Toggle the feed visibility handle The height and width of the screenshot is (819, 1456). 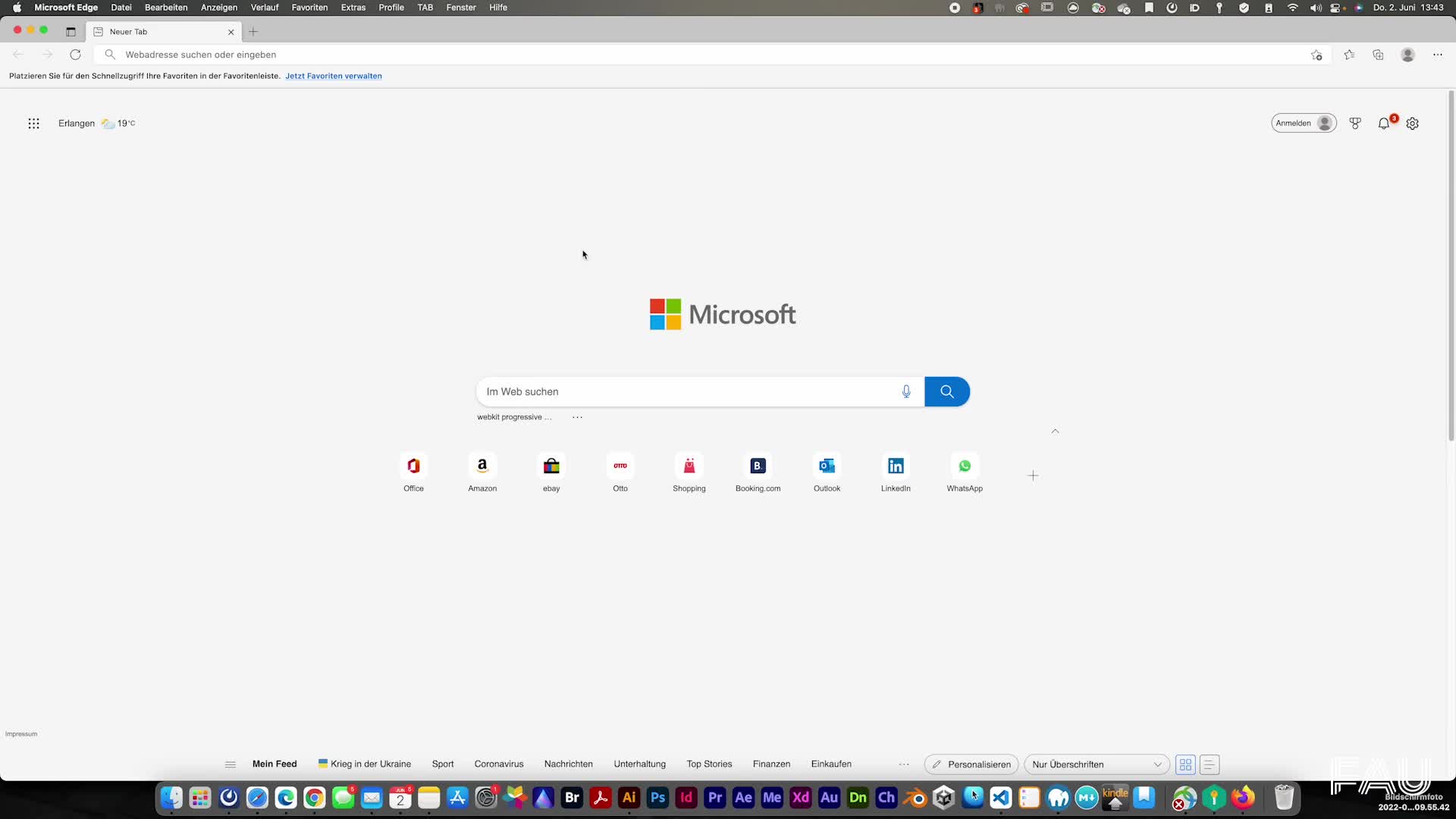click(230, 764)
